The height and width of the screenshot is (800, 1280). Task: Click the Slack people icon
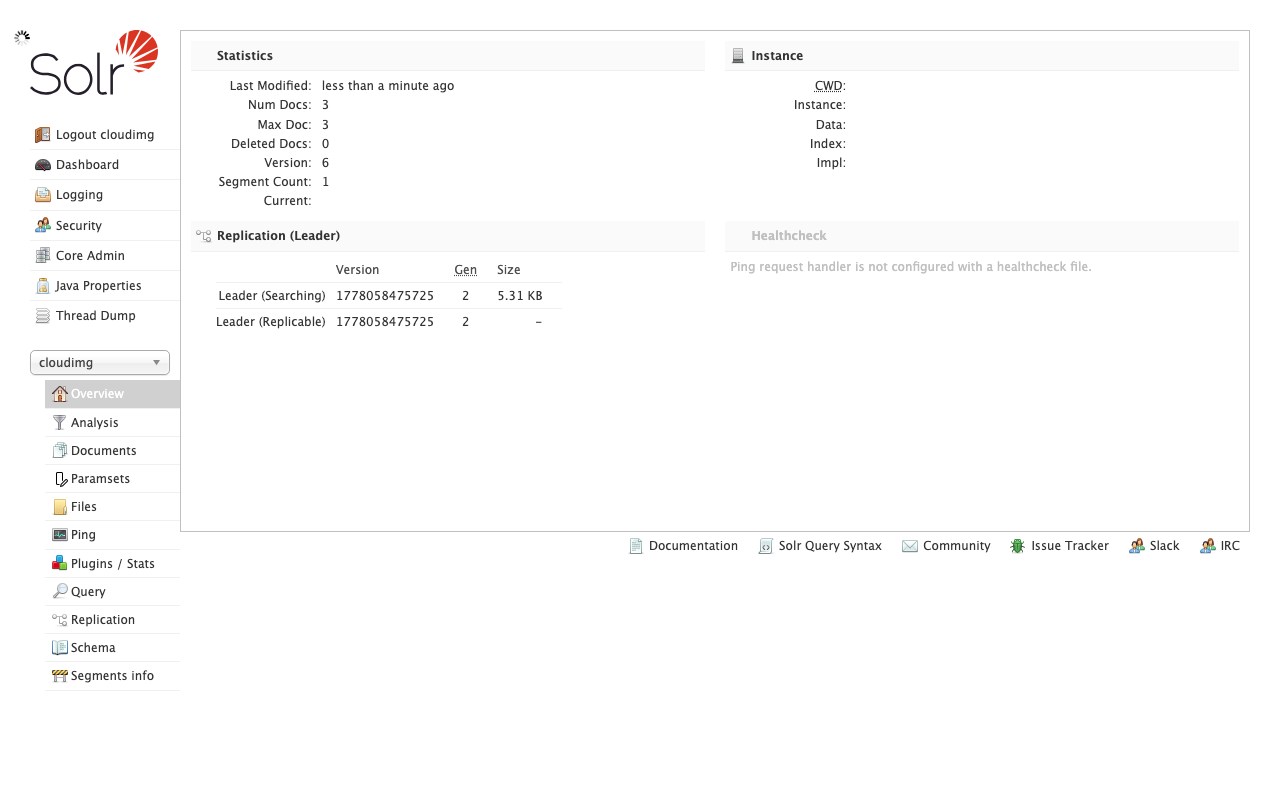tap(1137, 546)
